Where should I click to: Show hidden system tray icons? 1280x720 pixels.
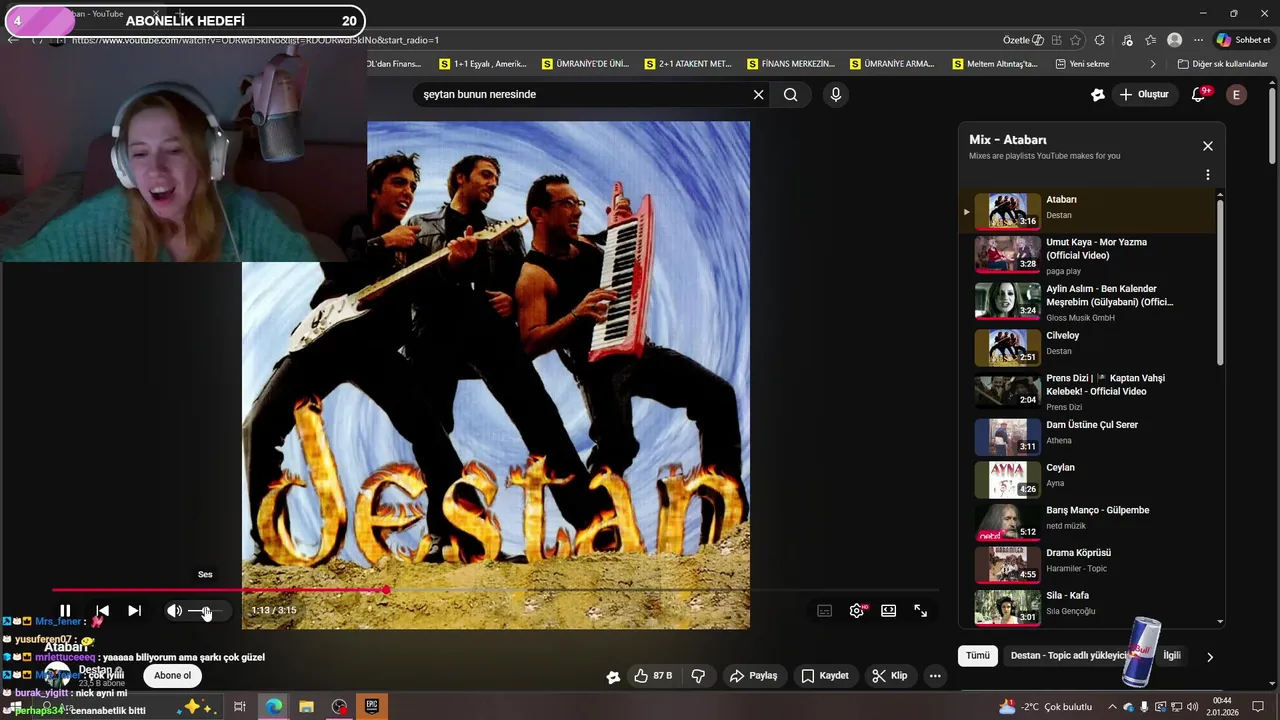pos(1112,707)
